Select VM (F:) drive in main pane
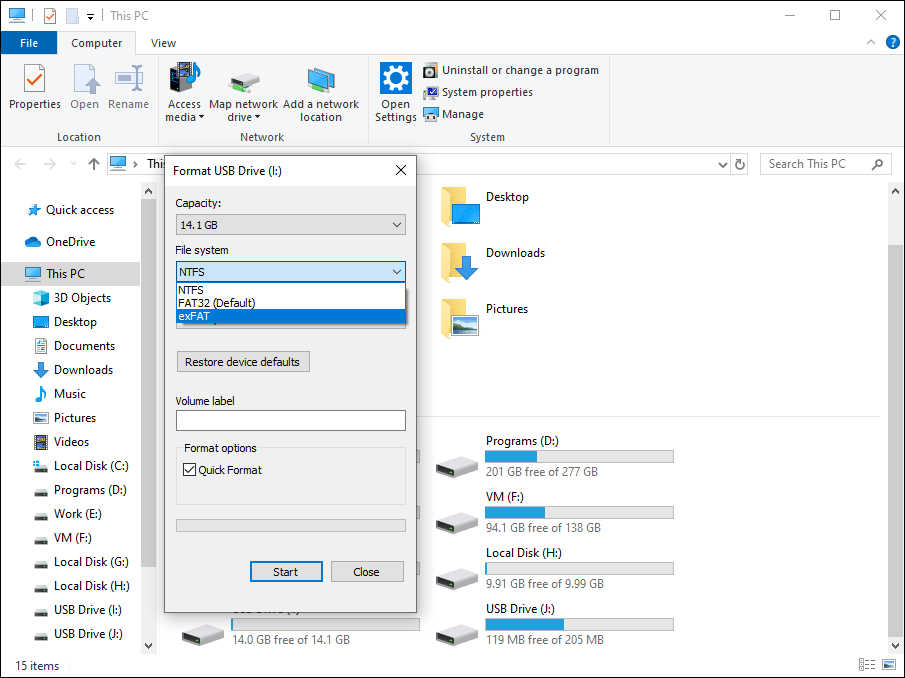 [x=554, y=512]
